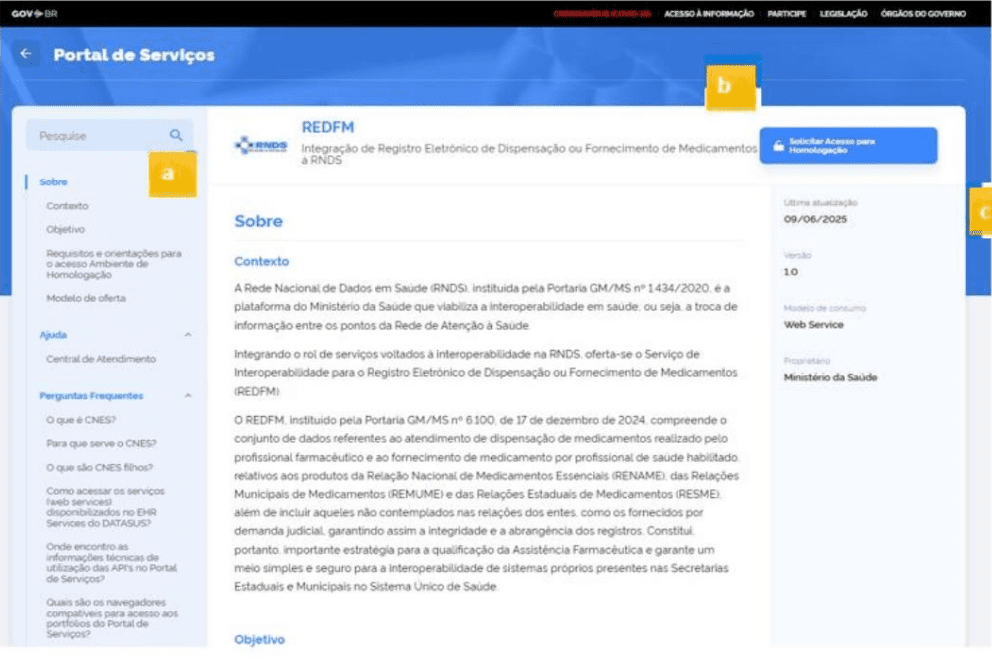Open ACESSO À INFORMAÇÃO in the top bar
Screen dimensions: 992x664
tap(709, 13)
